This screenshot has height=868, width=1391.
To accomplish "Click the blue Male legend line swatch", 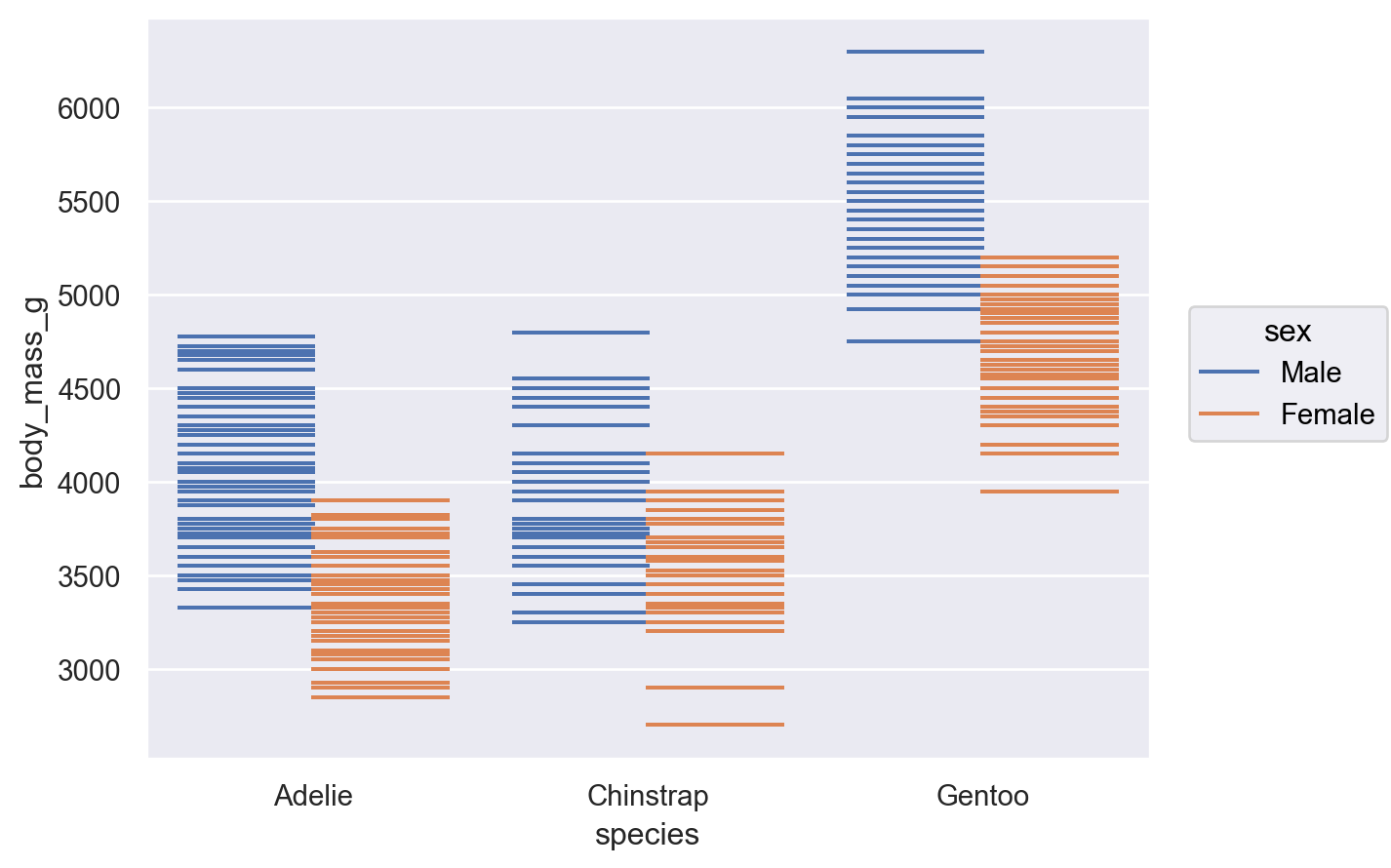I will tap(1228, 372).
